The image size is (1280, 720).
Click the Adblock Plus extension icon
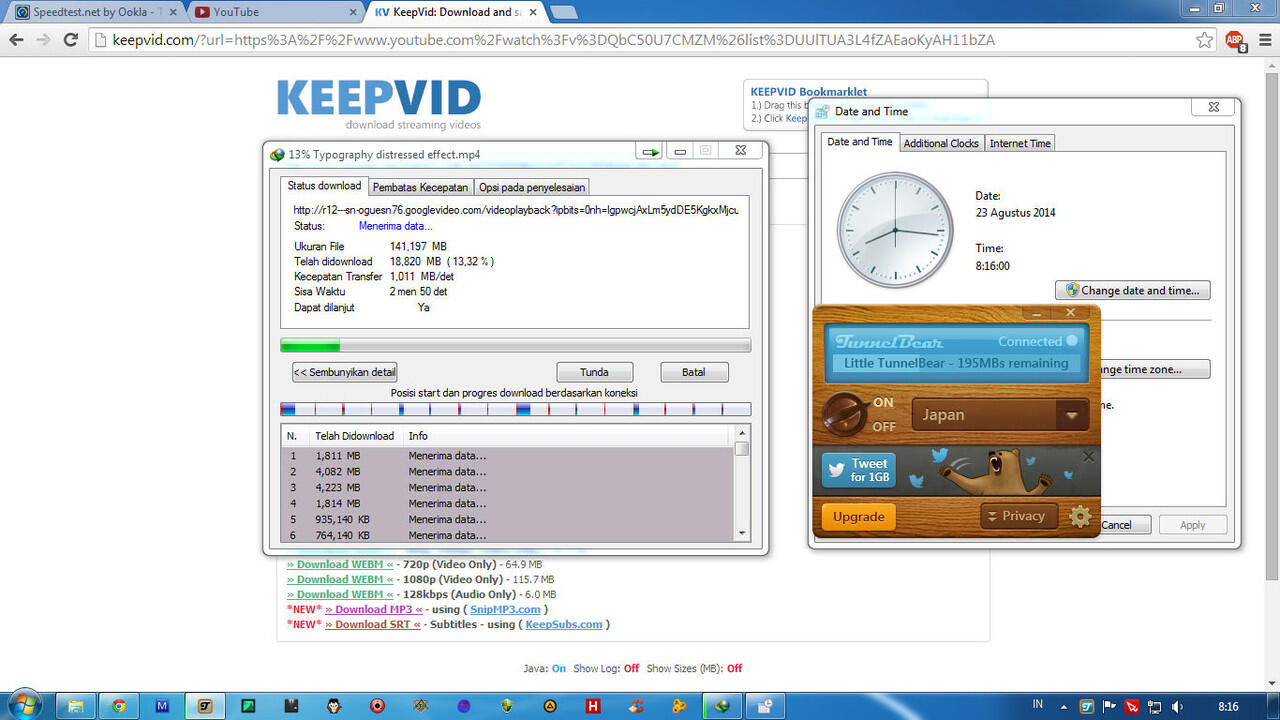click(1235, 40)
